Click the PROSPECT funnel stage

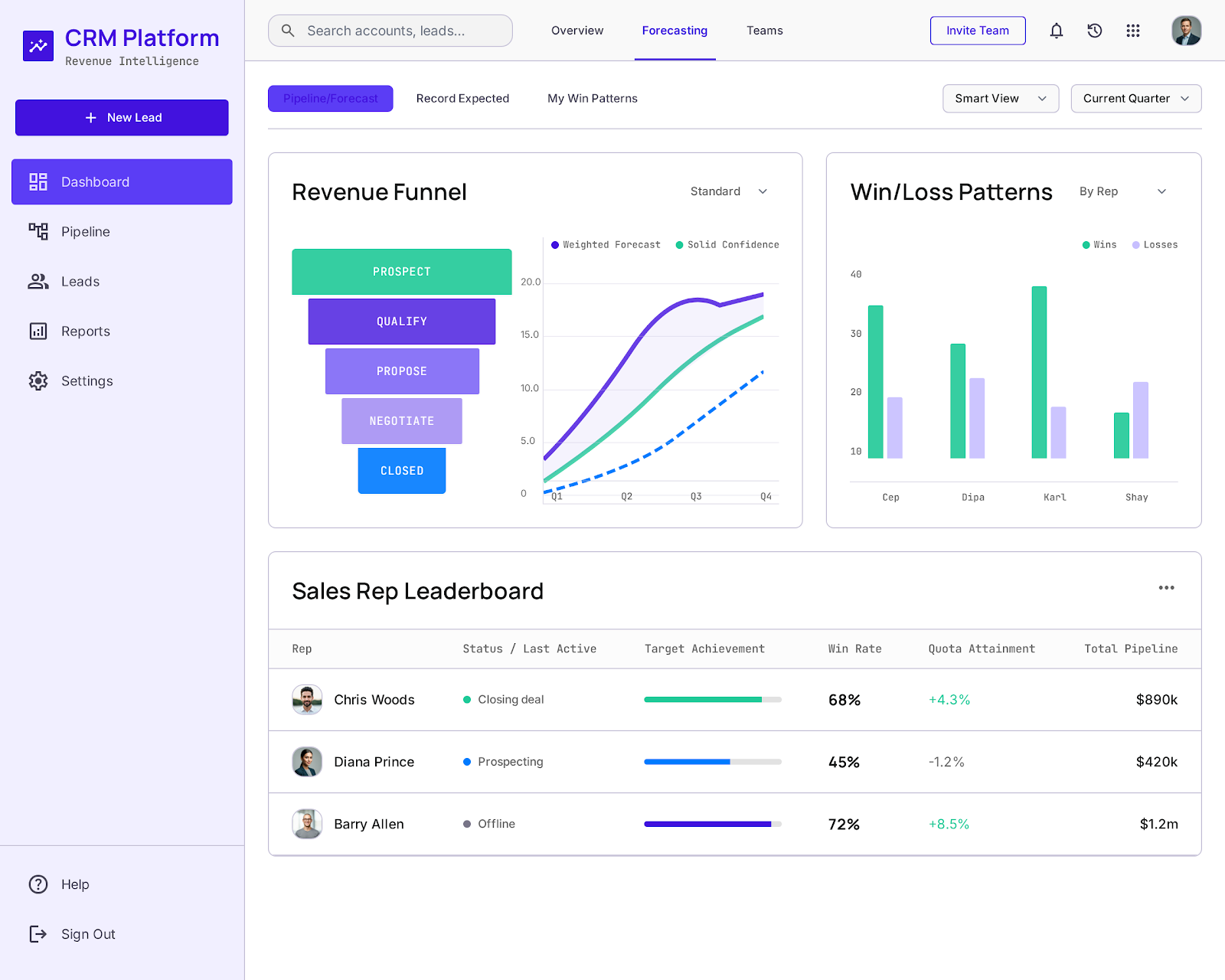coord(402,272)
